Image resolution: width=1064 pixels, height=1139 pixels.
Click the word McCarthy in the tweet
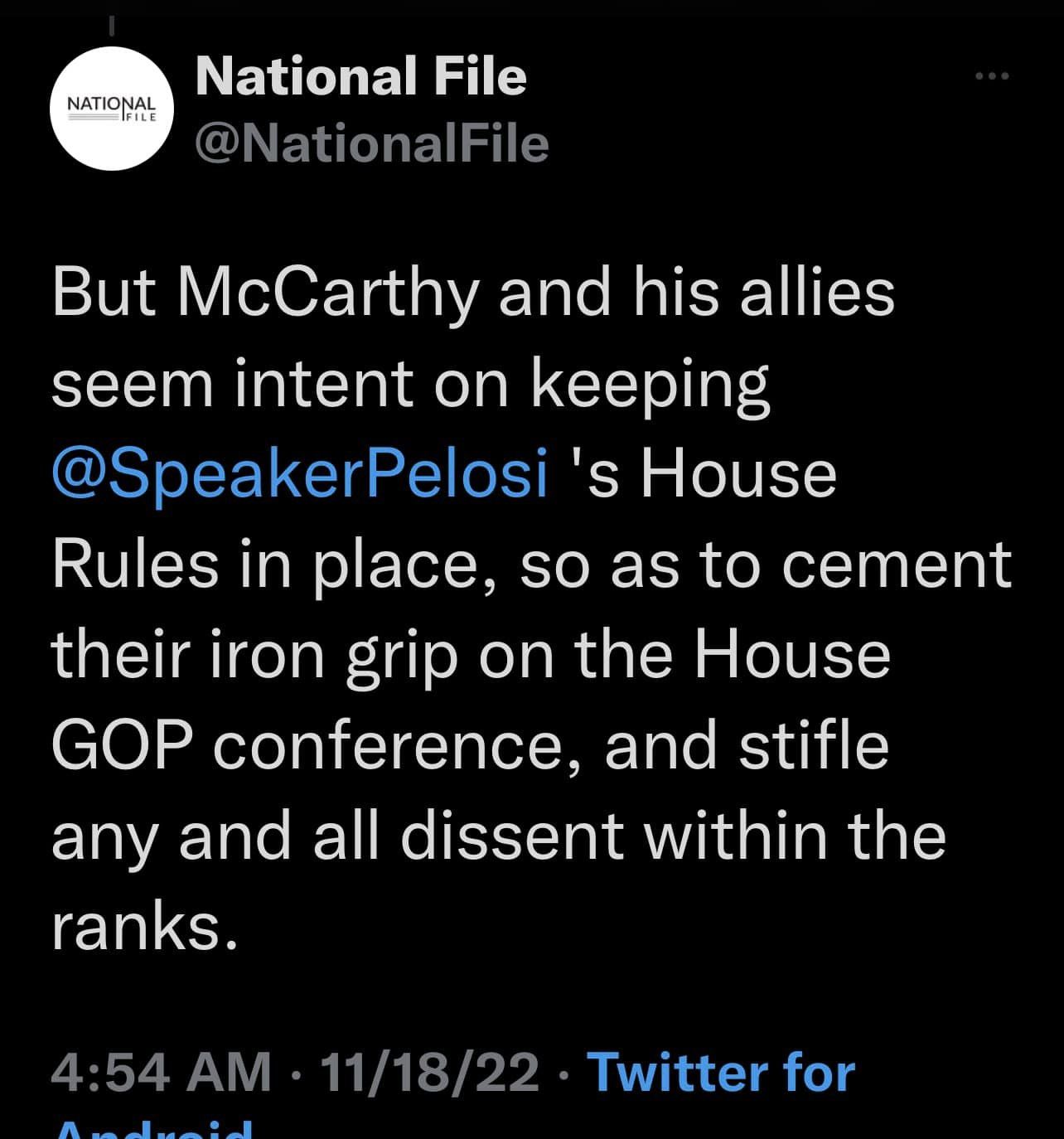(327, 295)
